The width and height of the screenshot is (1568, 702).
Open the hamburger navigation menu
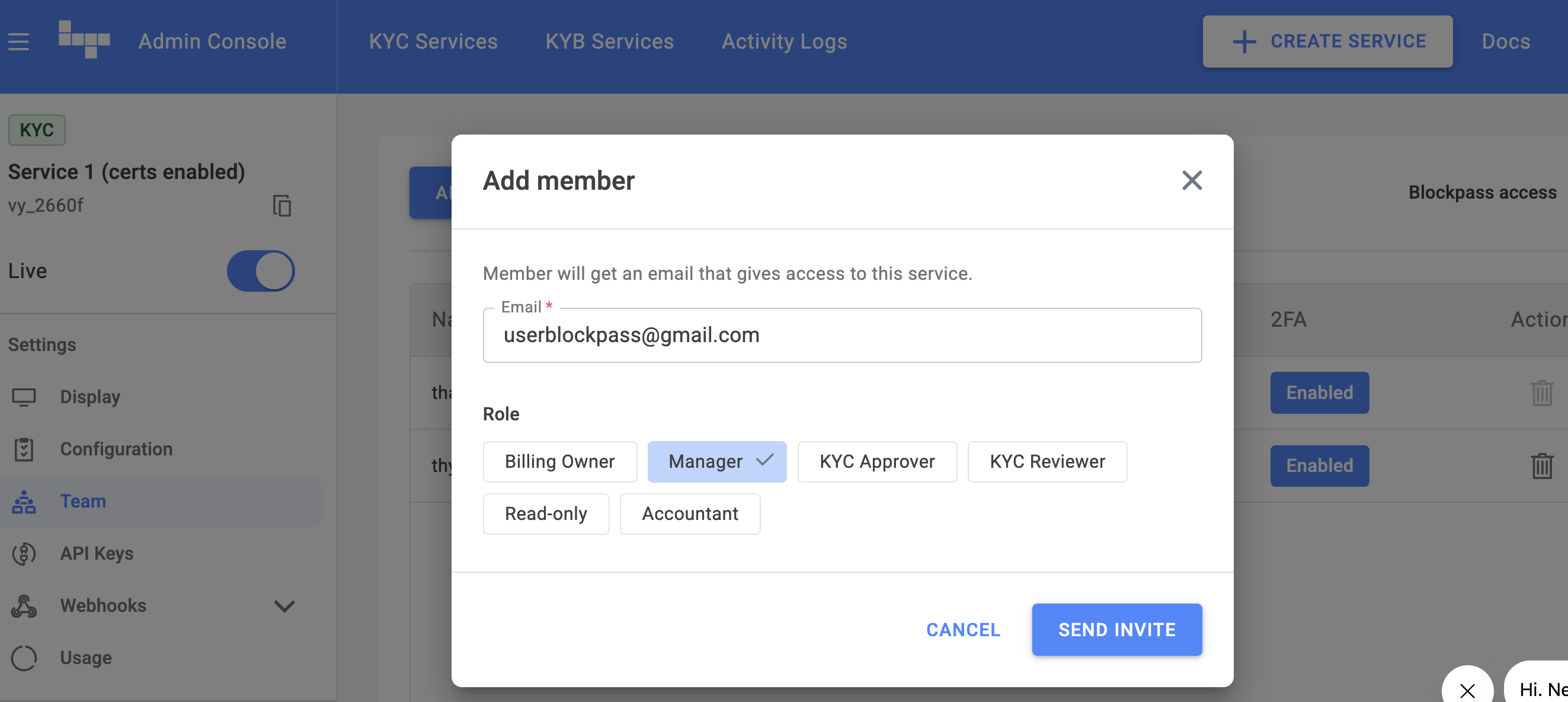point(18,42)
